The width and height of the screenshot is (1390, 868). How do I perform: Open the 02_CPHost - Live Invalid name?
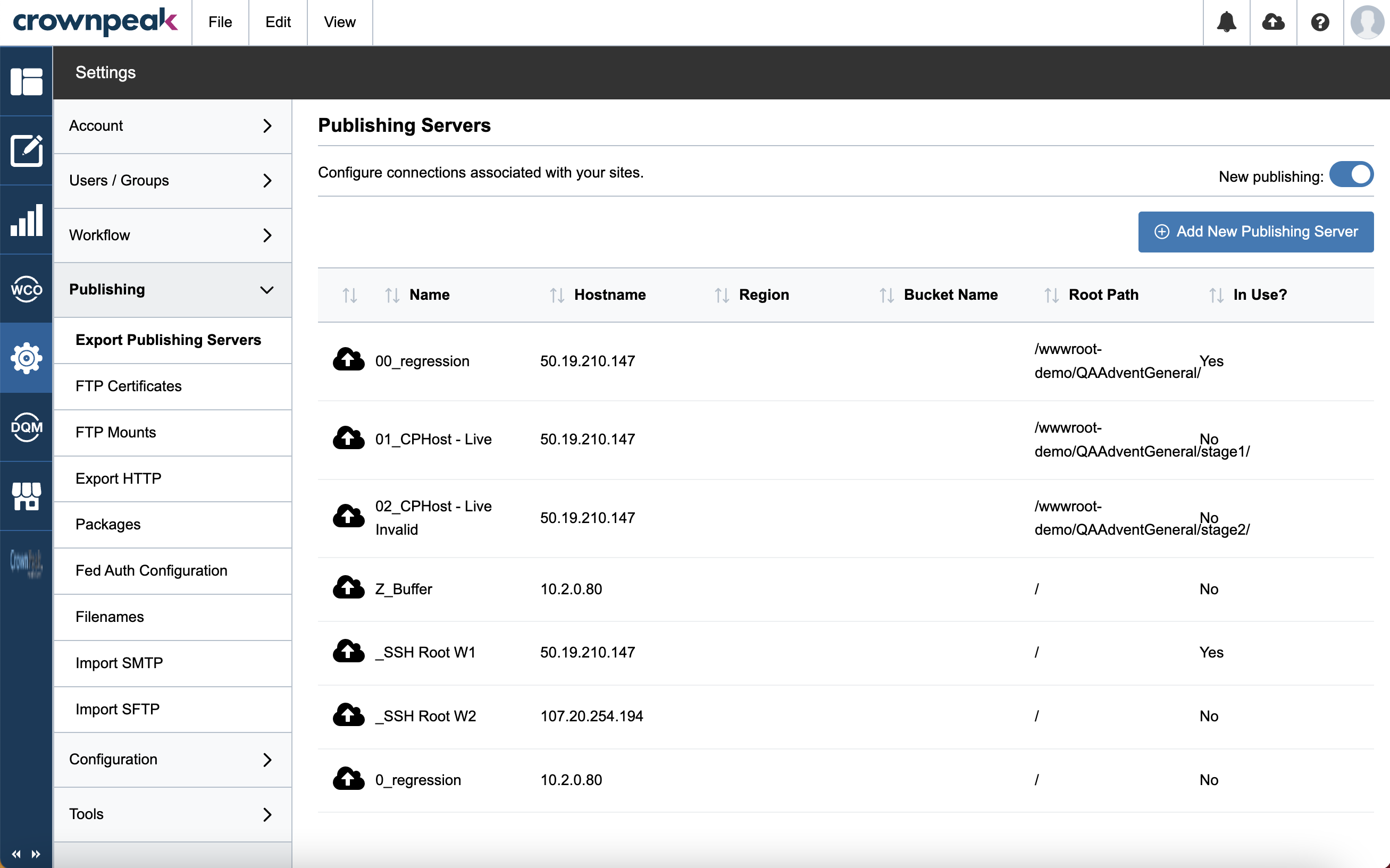[x=433, y=517]
